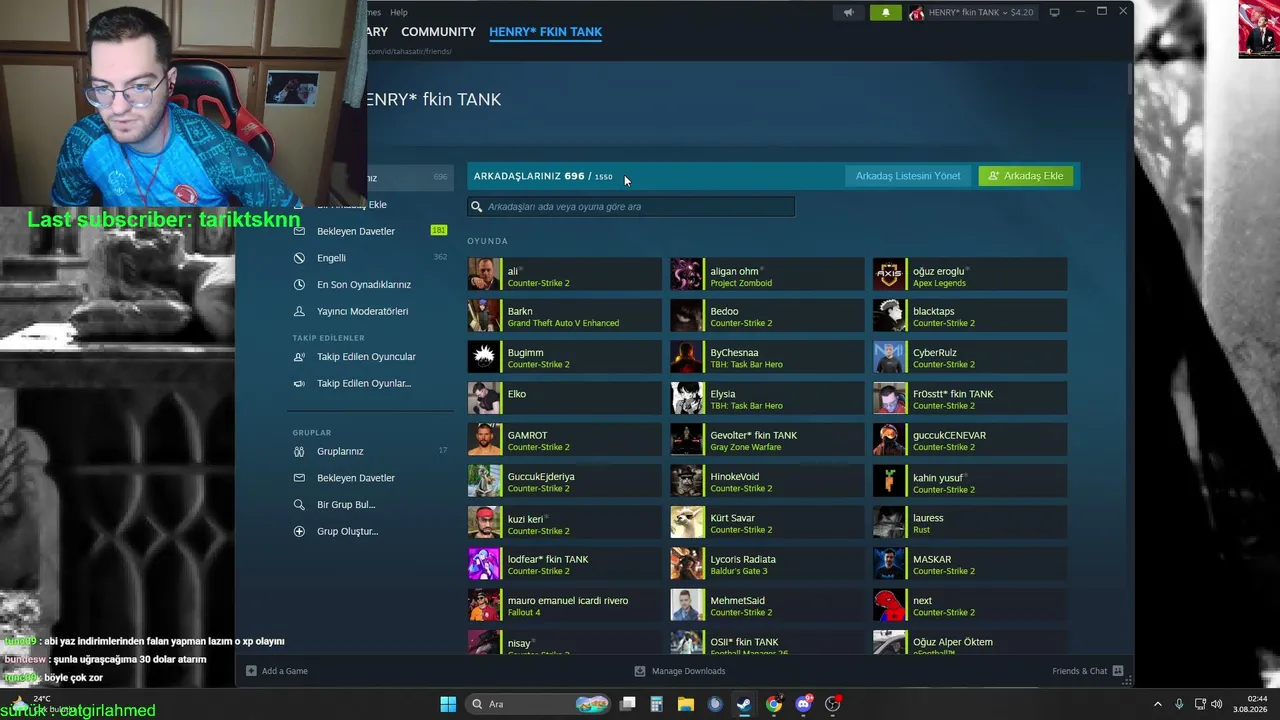Image resolution: width=1280 pixels, height=720 pixels.
Task: Open the Windows Start menu
Action: pos(448,704)
